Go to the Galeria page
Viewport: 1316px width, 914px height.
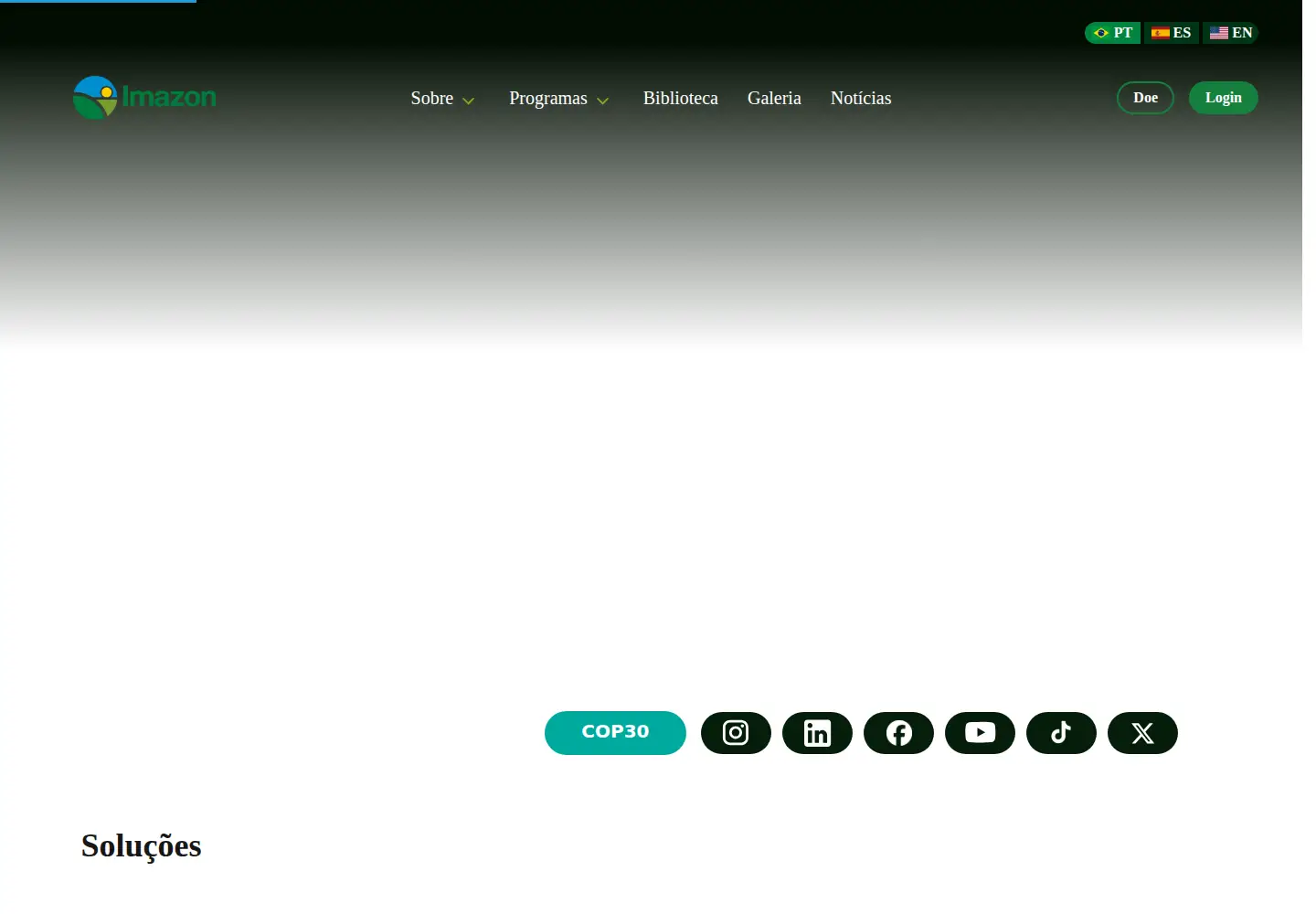[x=774, y=99]
